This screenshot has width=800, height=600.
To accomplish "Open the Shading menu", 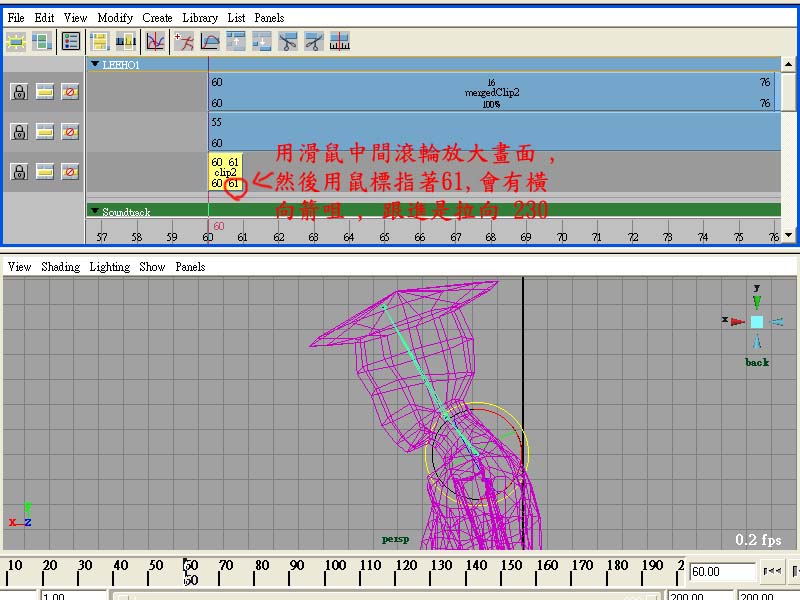I will click(61, 267).
